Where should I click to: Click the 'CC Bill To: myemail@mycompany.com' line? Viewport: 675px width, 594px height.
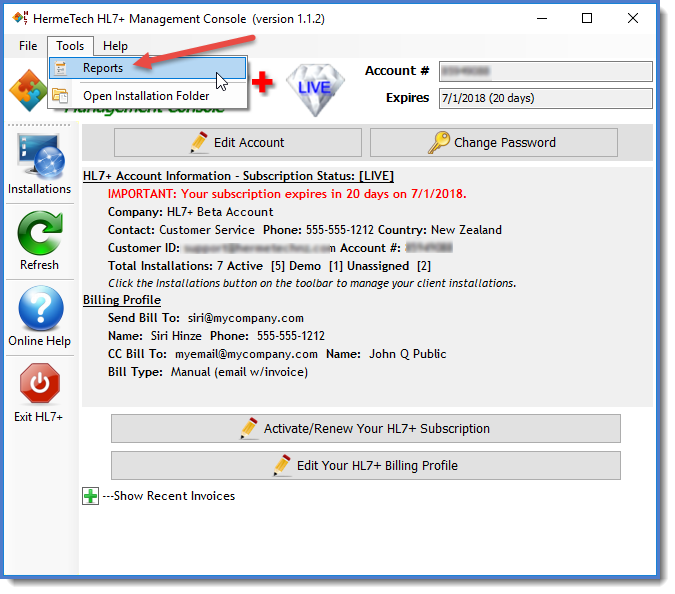click(277, 354)
